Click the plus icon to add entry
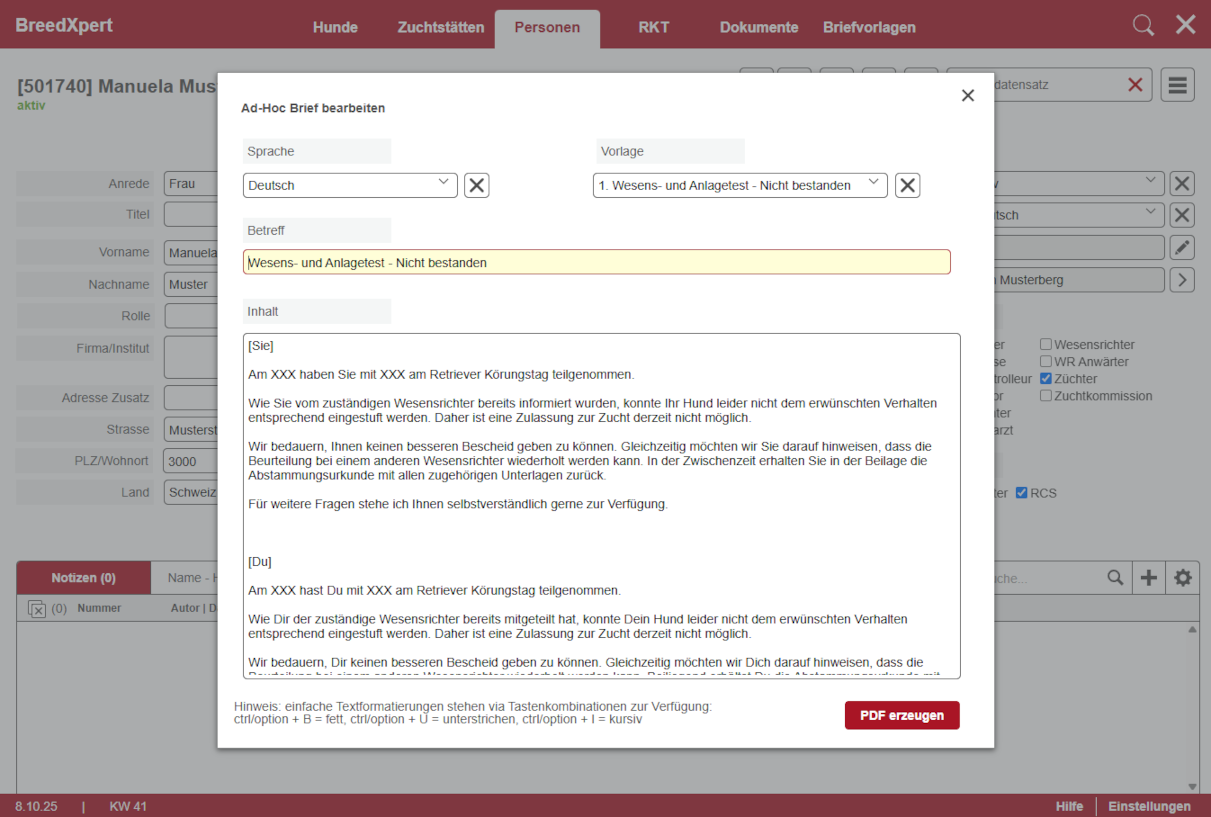The height and width of the screenshot is (817, 1211). point(1149,578)
